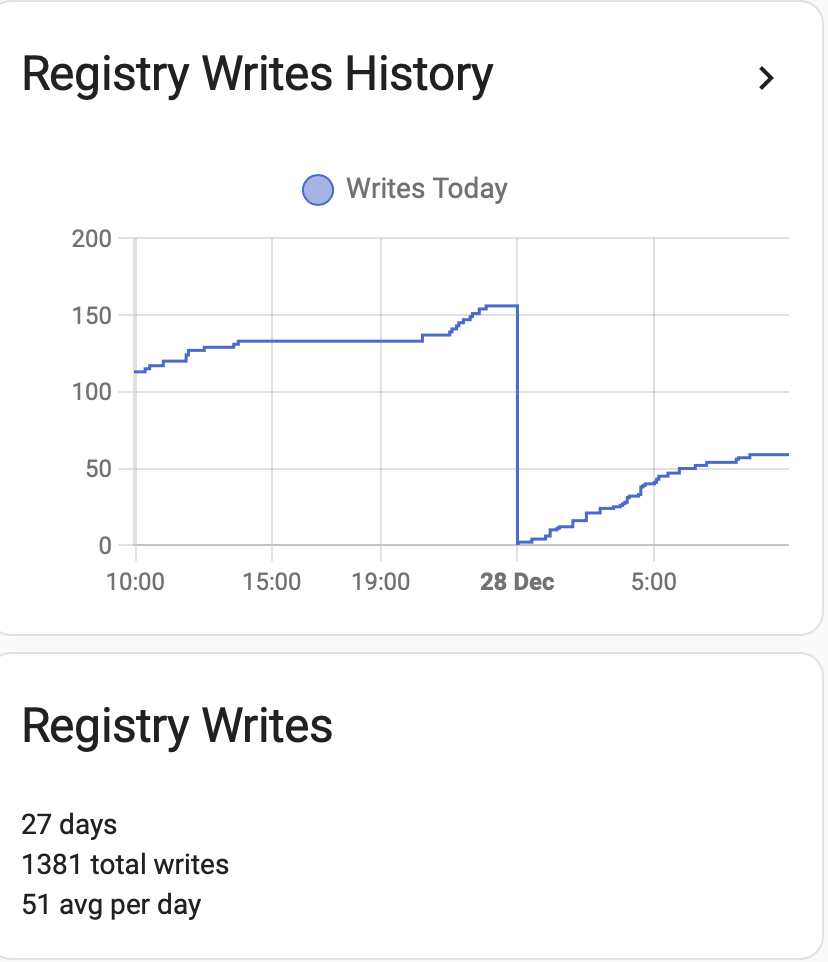Click the 5:00 time axis label
The image size is (828, 962).
pyautogui.click(x=654, y=582)
